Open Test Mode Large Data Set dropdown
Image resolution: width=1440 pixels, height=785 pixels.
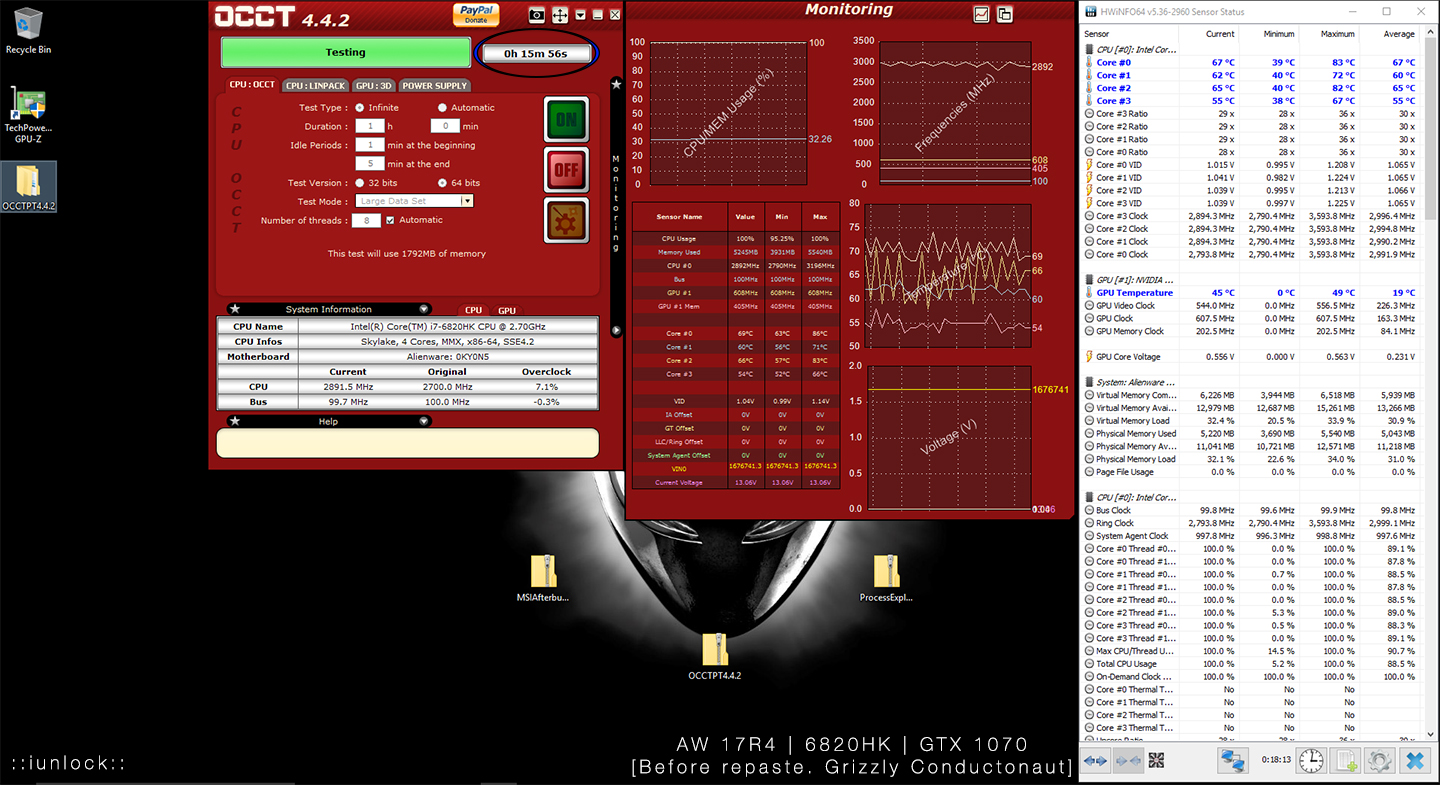coord(415,201)
